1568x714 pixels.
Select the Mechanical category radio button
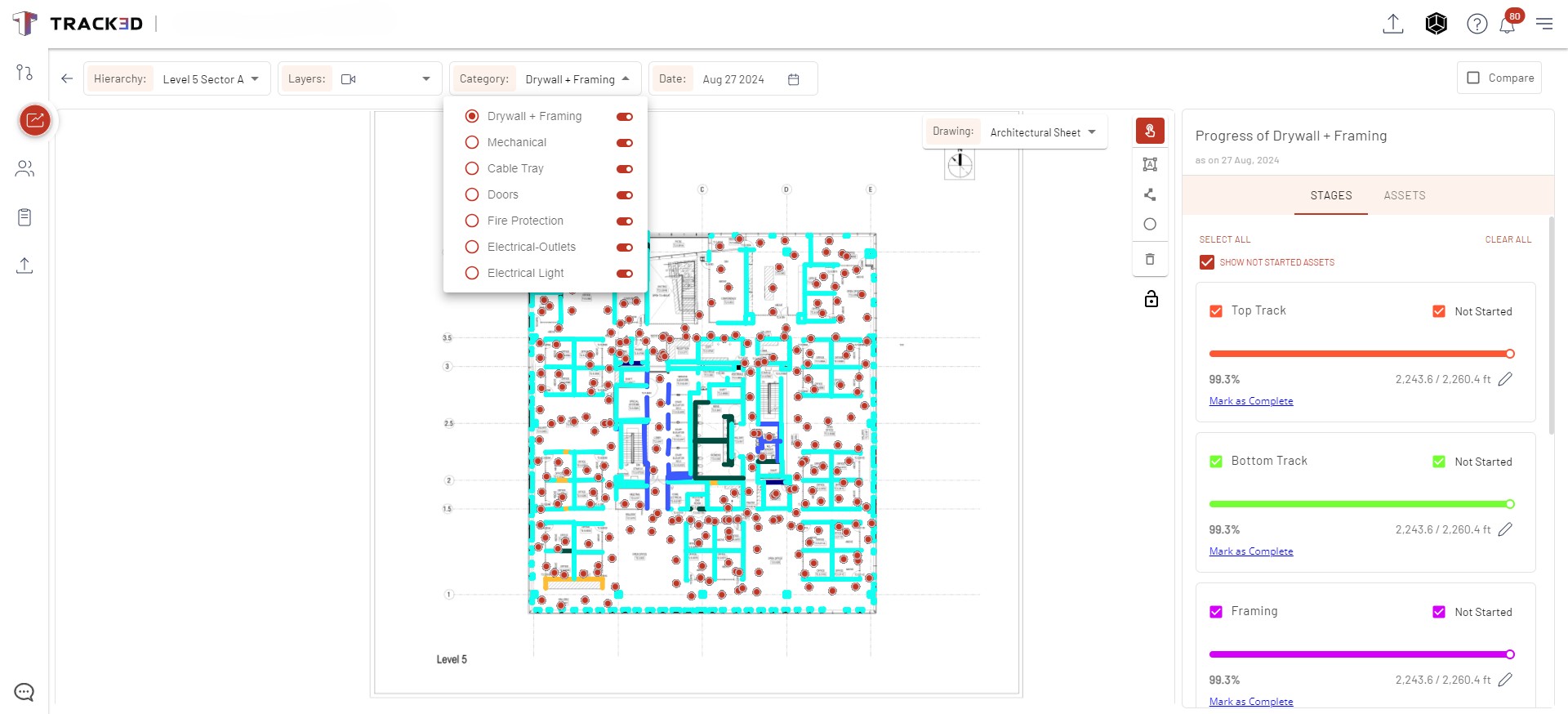point(472,142)
